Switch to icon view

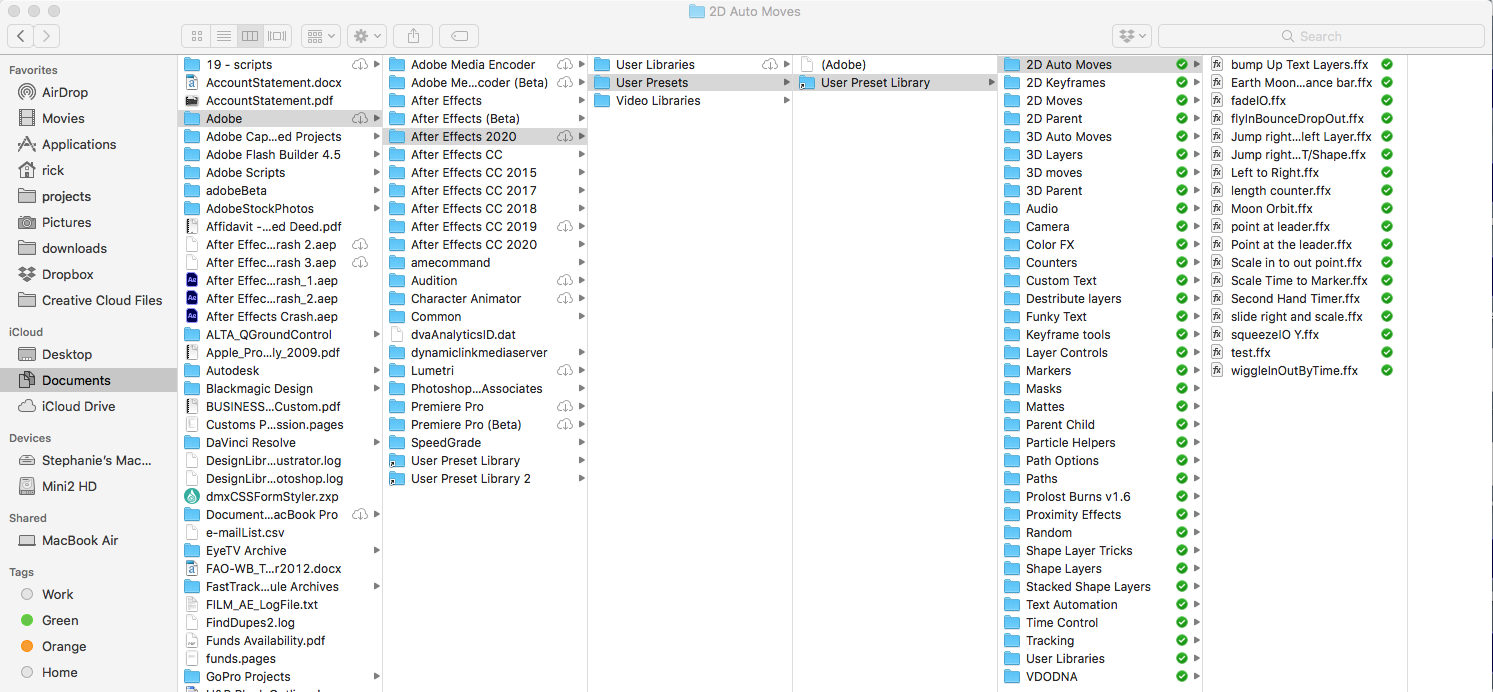point(197,36)
